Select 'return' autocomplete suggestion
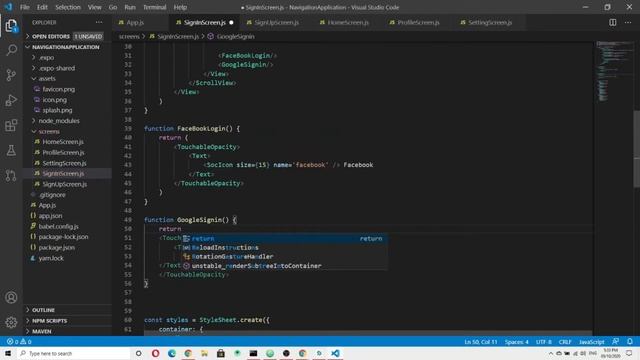Viewport: 640px width, 360px height. [x=284, y=238]
